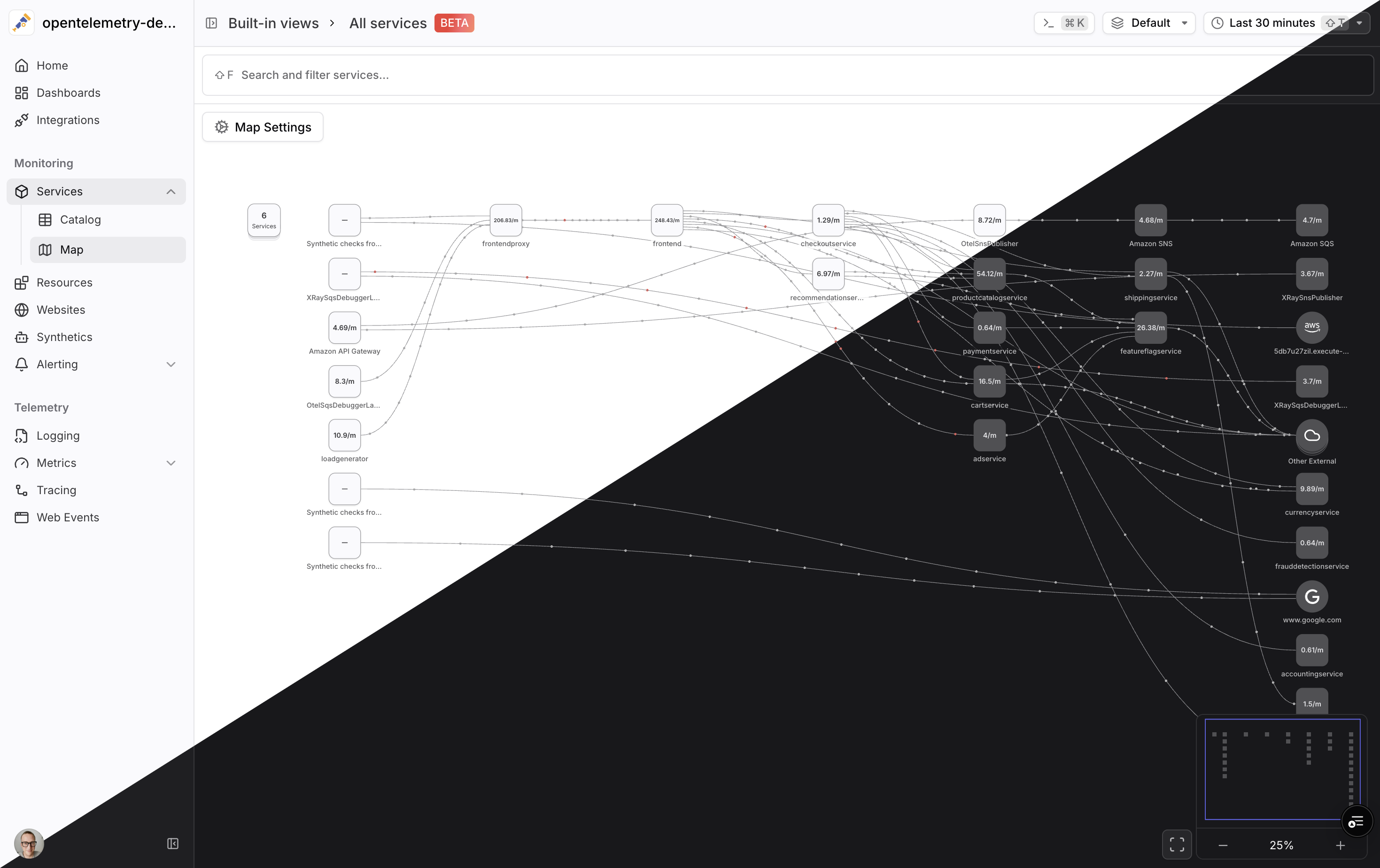1380x868 pixels.
Task: Open the Catalog submenu item
Action: pyautogui.click(x=80, y=219)
